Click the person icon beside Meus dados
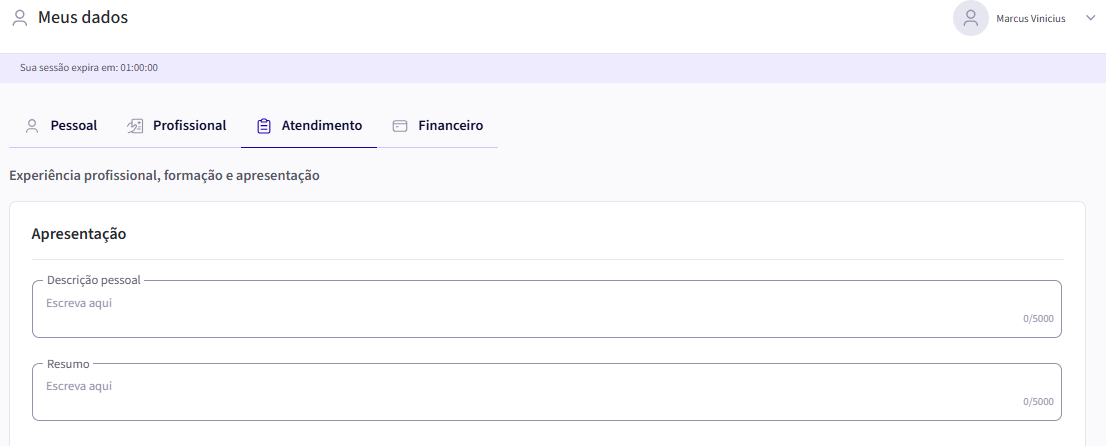The width and height of the screenshot is (1106, 446). pyautogui.click(x=20, y=18)
